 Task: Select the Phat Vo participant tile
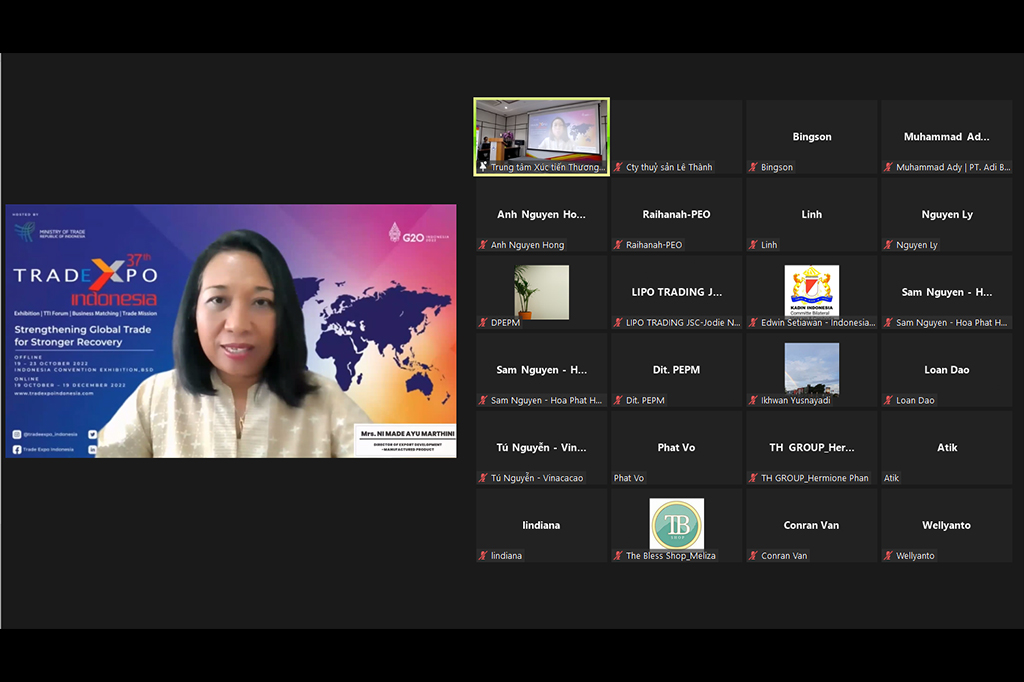[677, 448]
